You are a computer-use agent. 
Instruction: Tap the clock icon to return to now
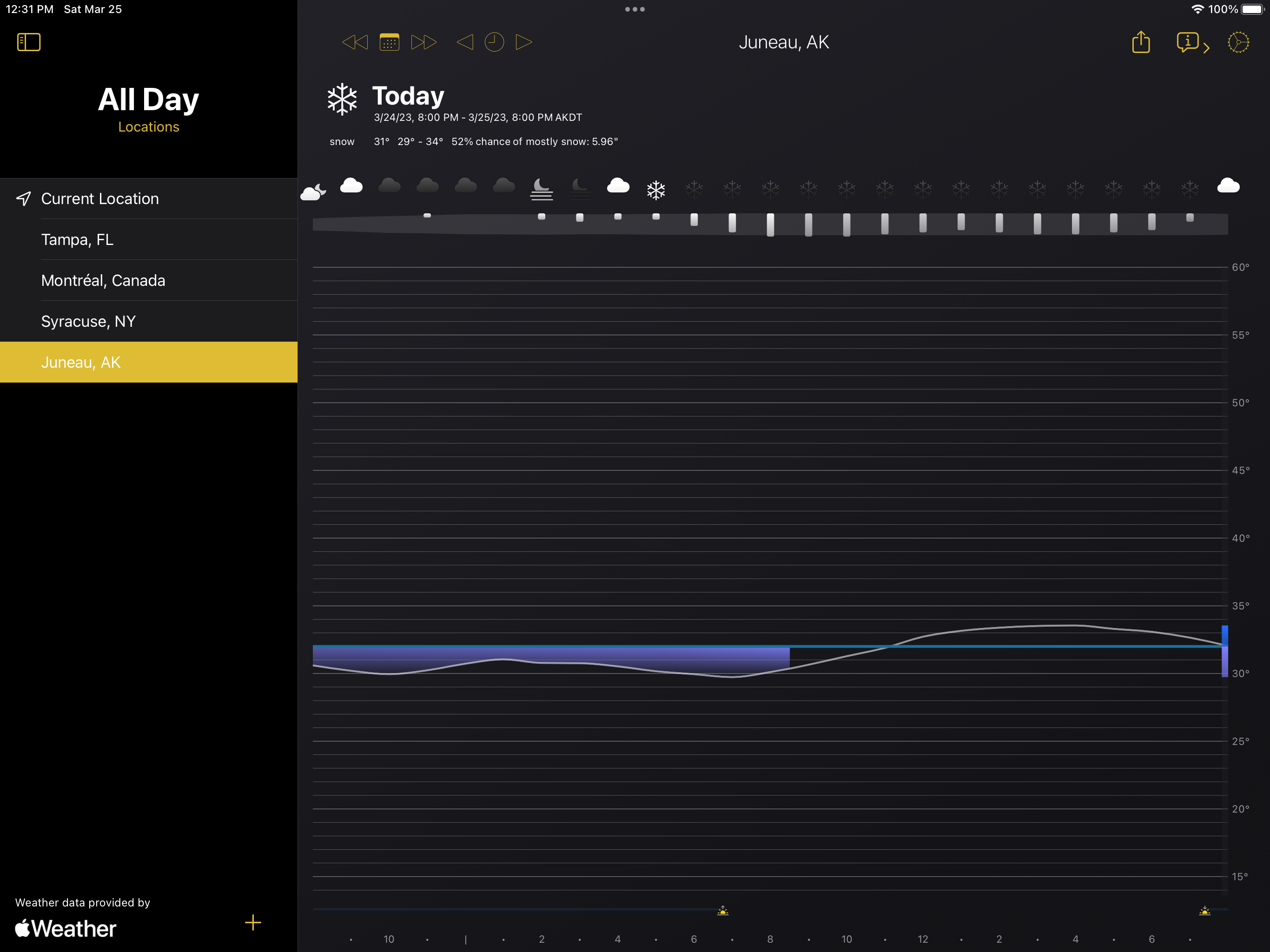[494, 42]
